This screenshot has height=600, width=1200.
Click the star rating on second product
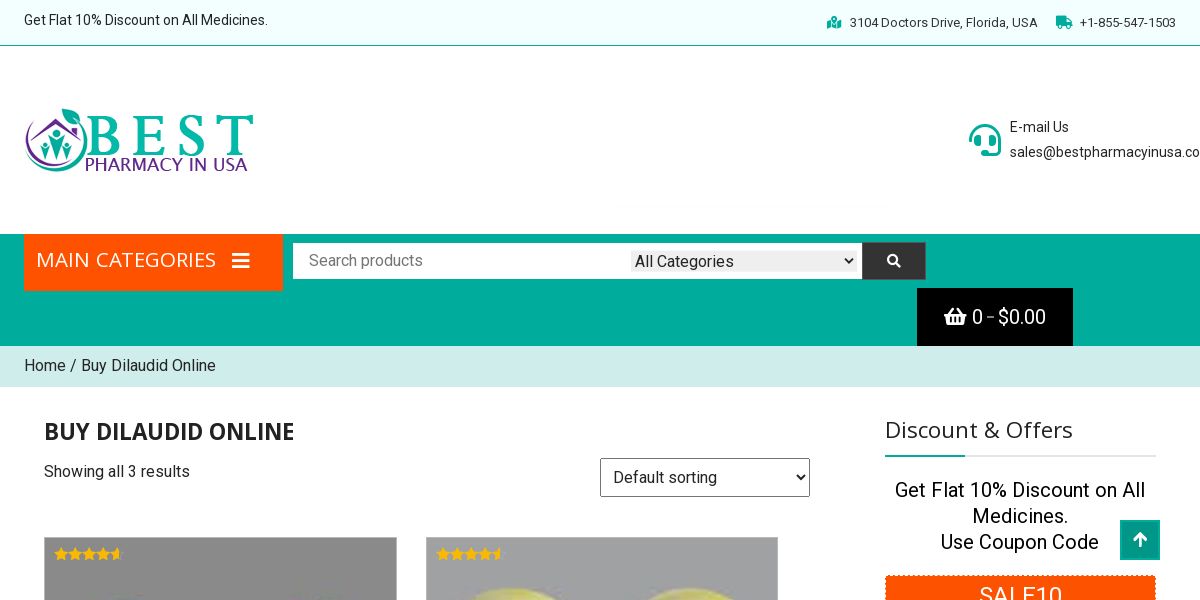pos(470,554)
